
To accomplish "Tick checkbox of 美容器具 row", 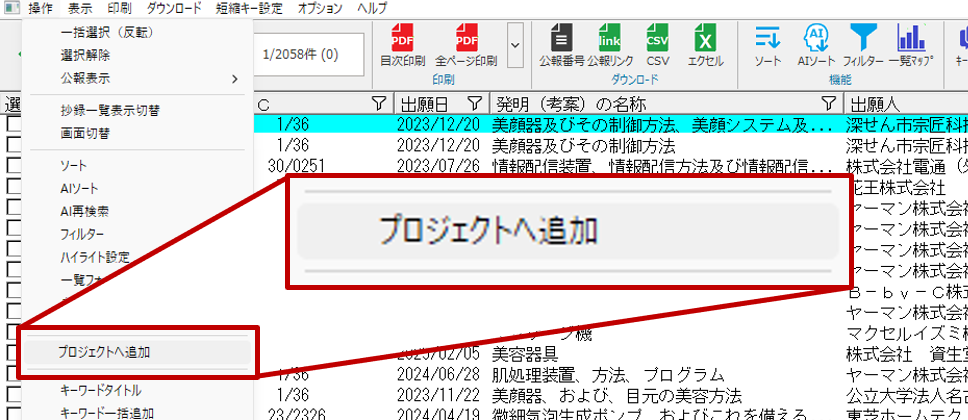I will (x=14, y=354).
